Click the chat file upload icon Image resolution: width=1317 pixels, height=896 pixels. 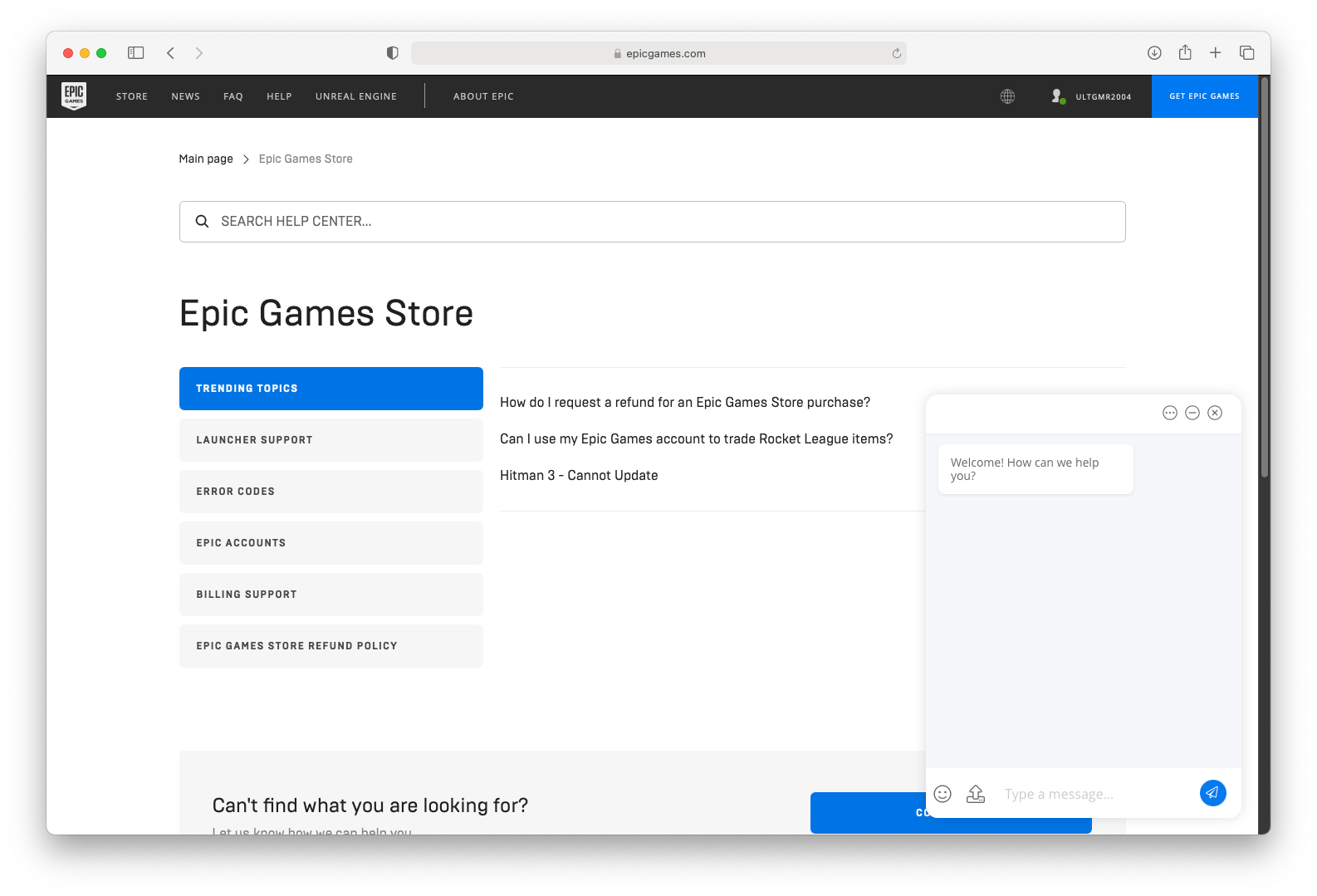(x=976, y=794)
